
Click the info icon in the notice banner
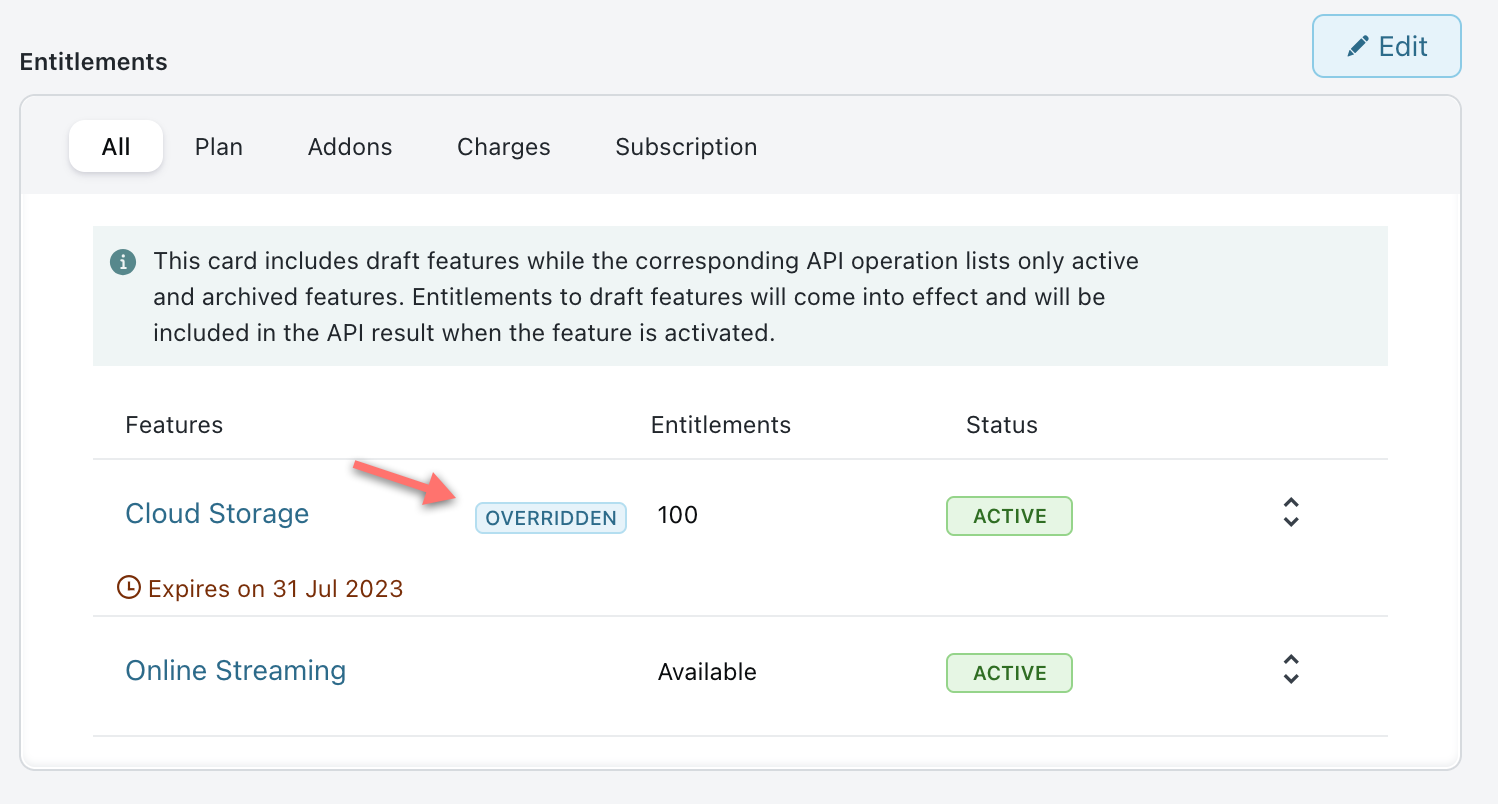(122, 263)
